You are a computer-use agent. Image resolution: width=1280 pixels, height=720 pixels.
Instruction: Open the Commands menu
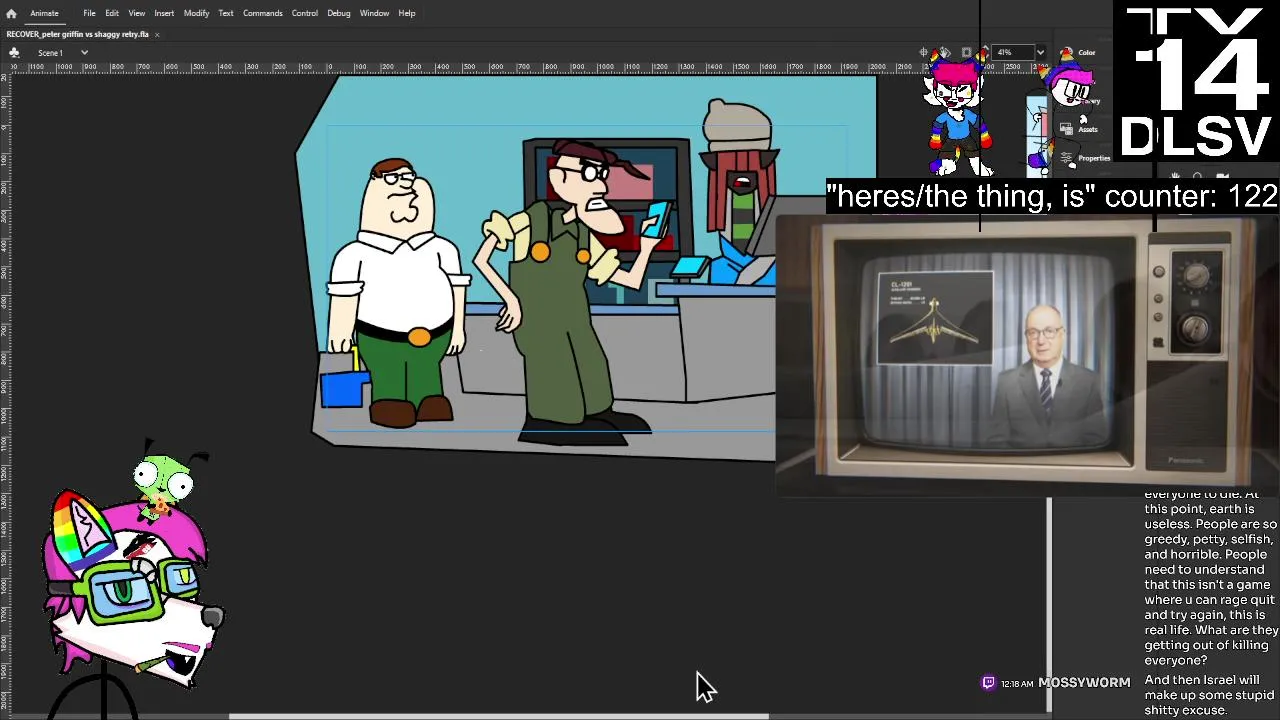pyautogui.click(x=262, y=13)
